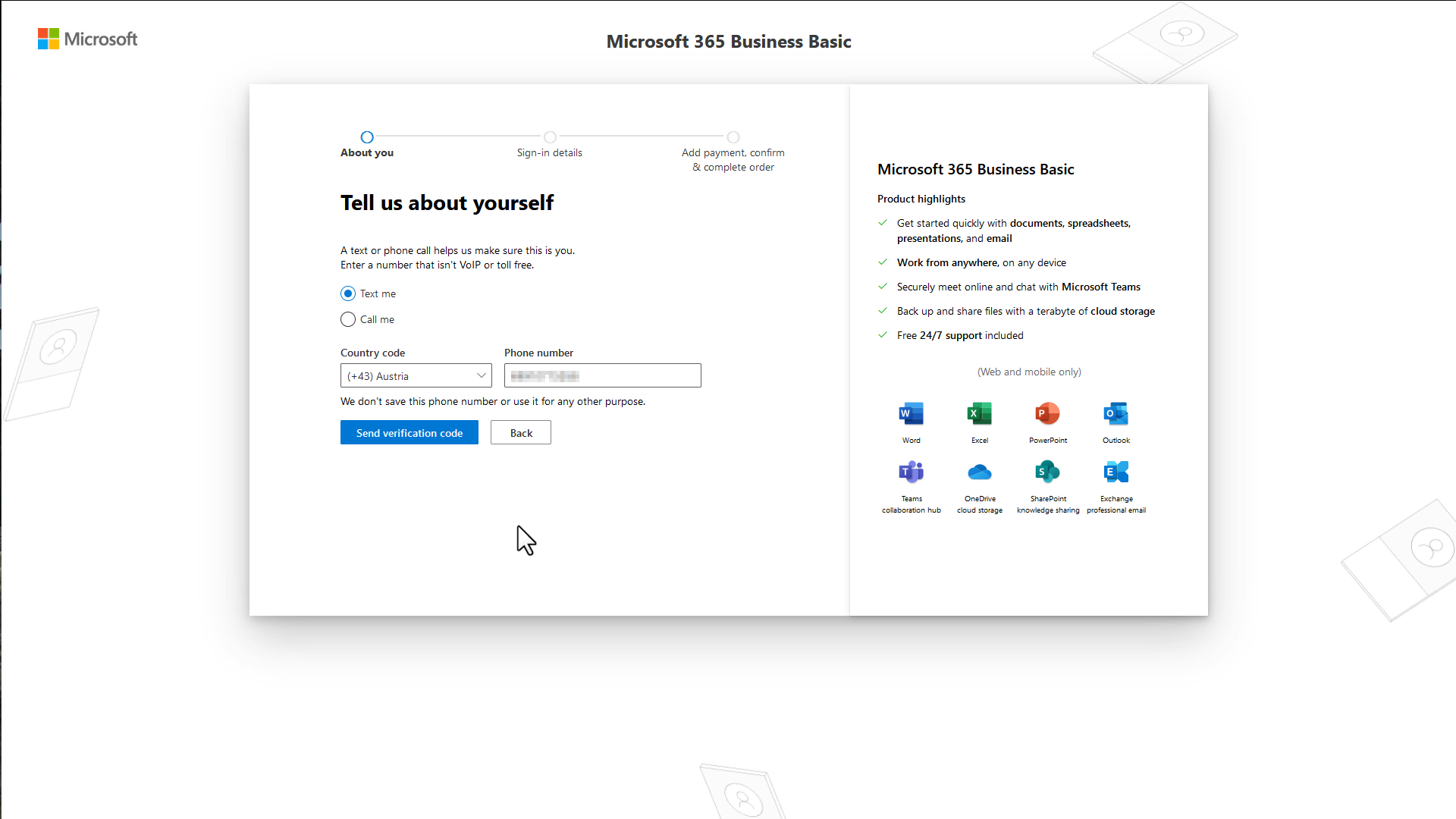Click the Microsoft 365 Business Basic page title
1456x819 pixels.
(728, 42)
